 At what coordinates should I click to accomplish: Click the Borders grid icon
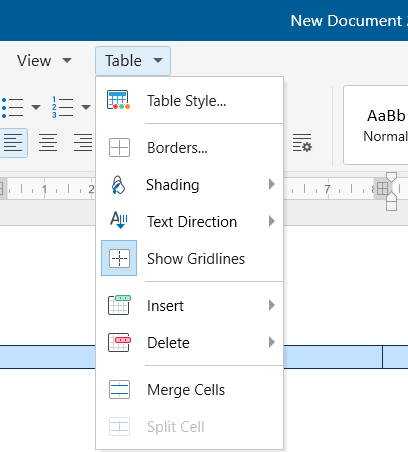pyautogui.click(x=119, y=147)
